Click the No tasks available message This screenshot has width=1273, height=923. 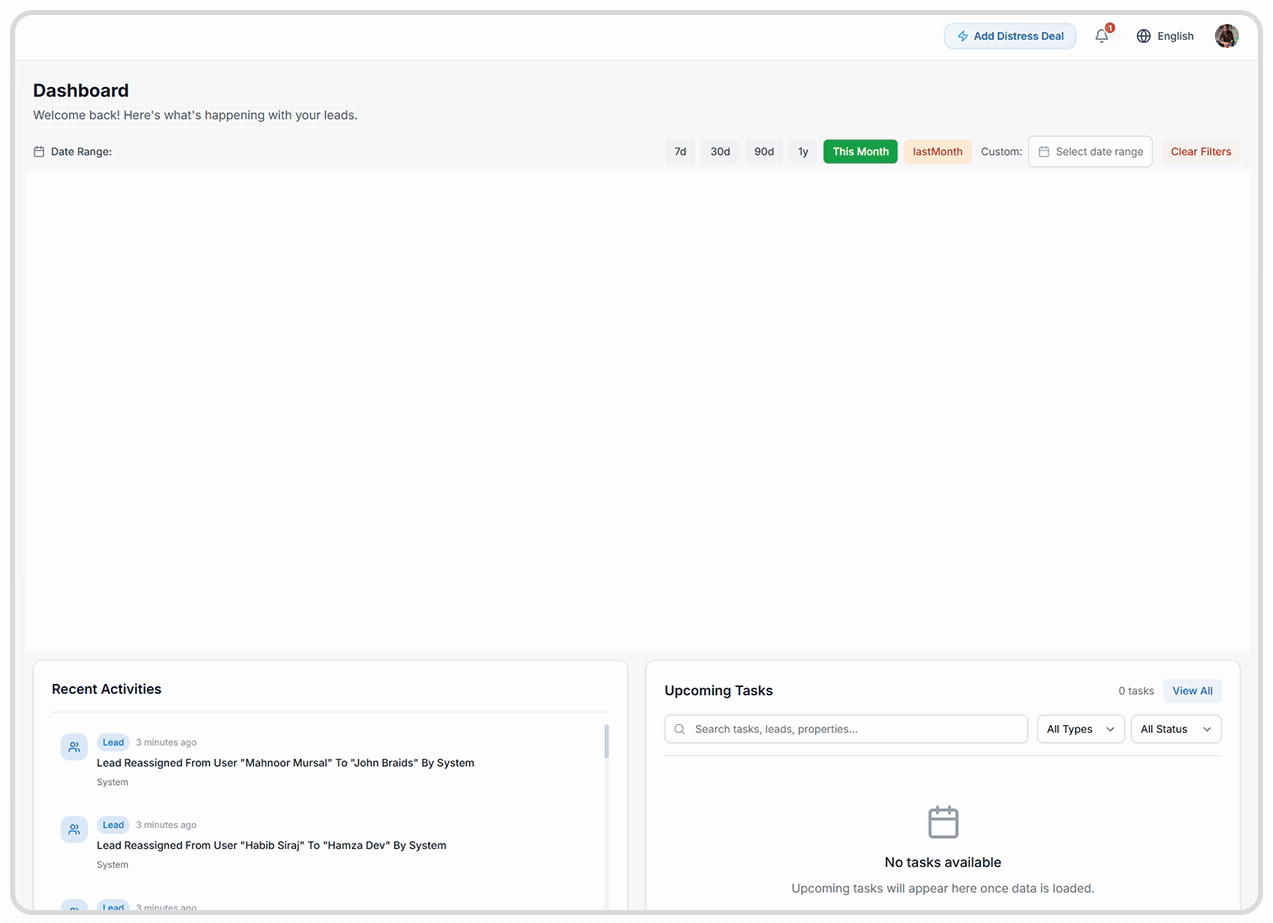943,862
